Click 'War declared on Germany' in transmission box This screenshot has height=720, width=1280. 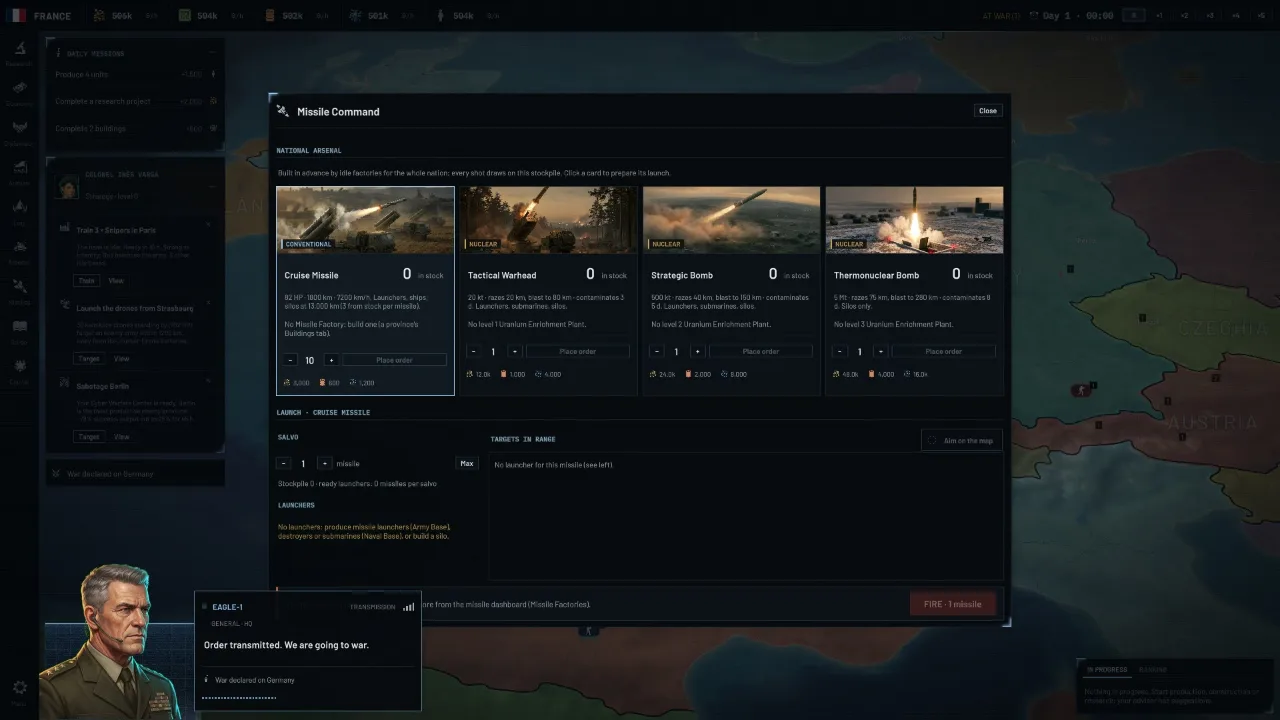coord(254,680)
